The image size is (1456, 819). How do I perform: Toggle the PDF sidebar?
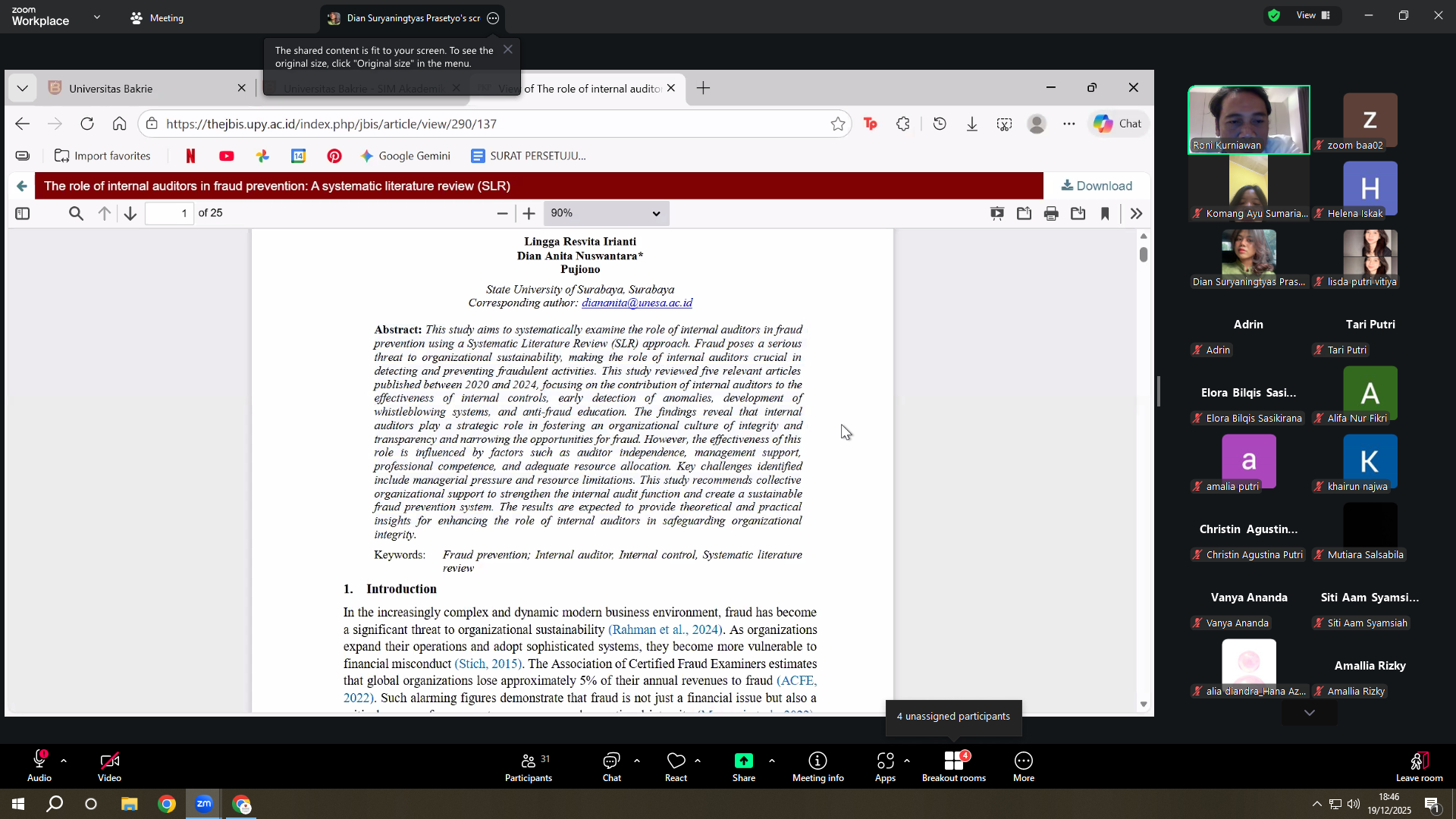coord(22,213)
